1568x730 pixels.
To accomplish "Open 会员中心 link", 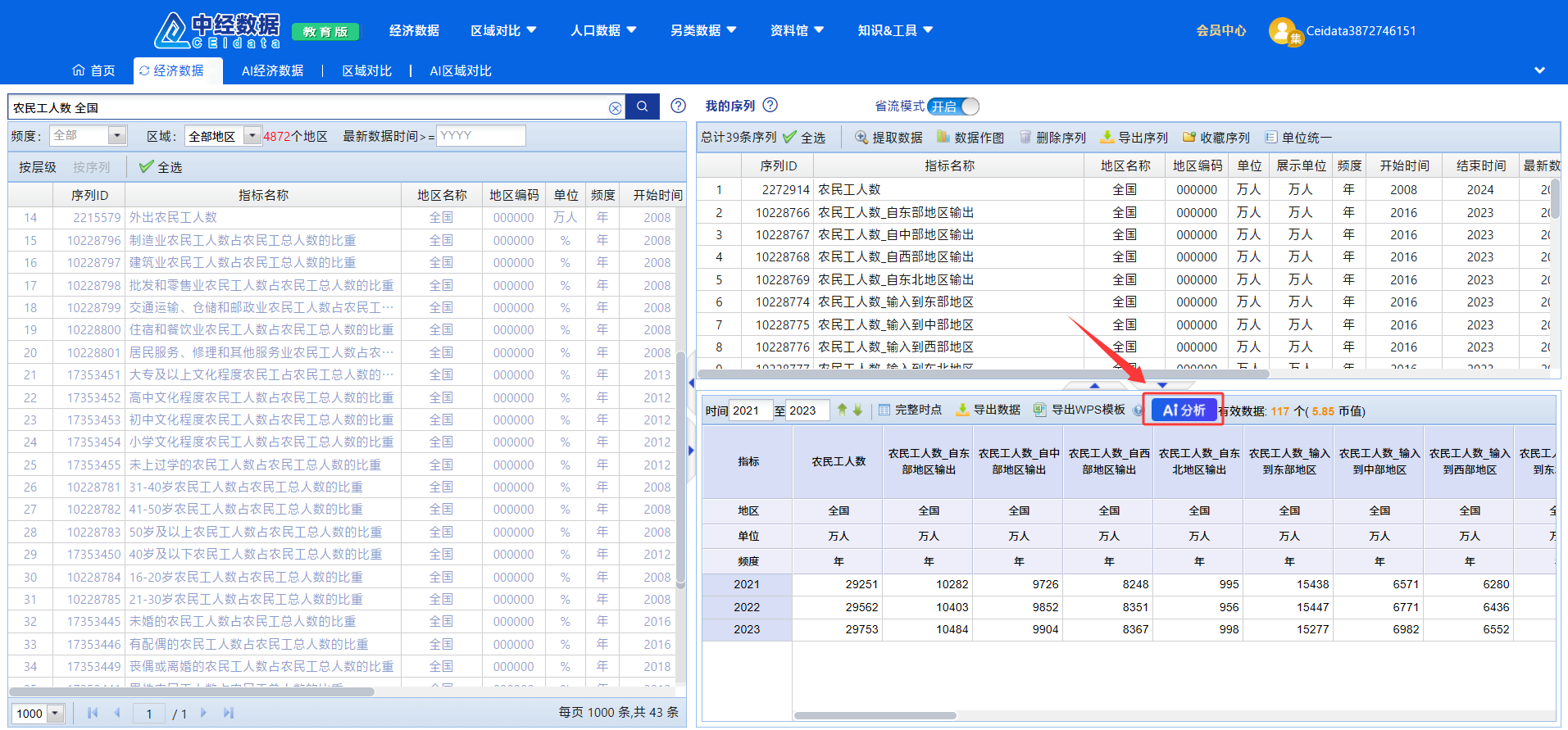I will coord(1220,30).
